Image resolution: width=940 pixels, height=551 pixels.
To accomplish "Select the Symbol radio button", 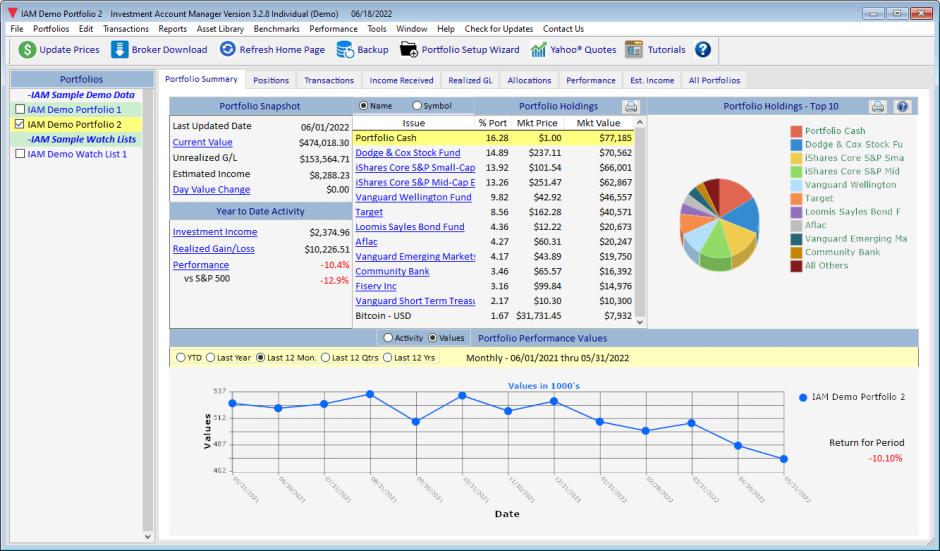I will point(417,106).
